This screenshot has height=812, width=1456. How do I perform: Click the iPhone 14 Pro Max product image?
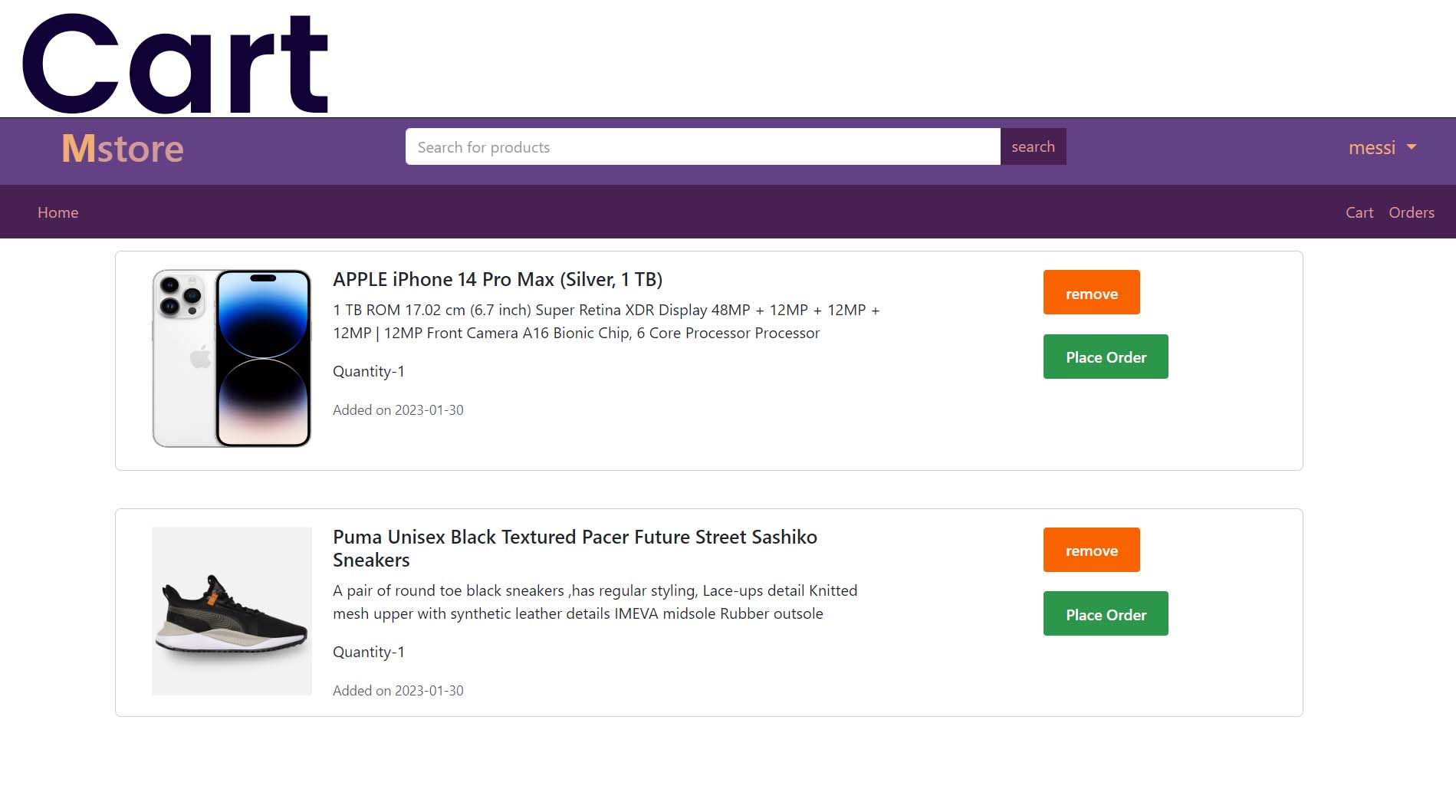click(232, 358)
